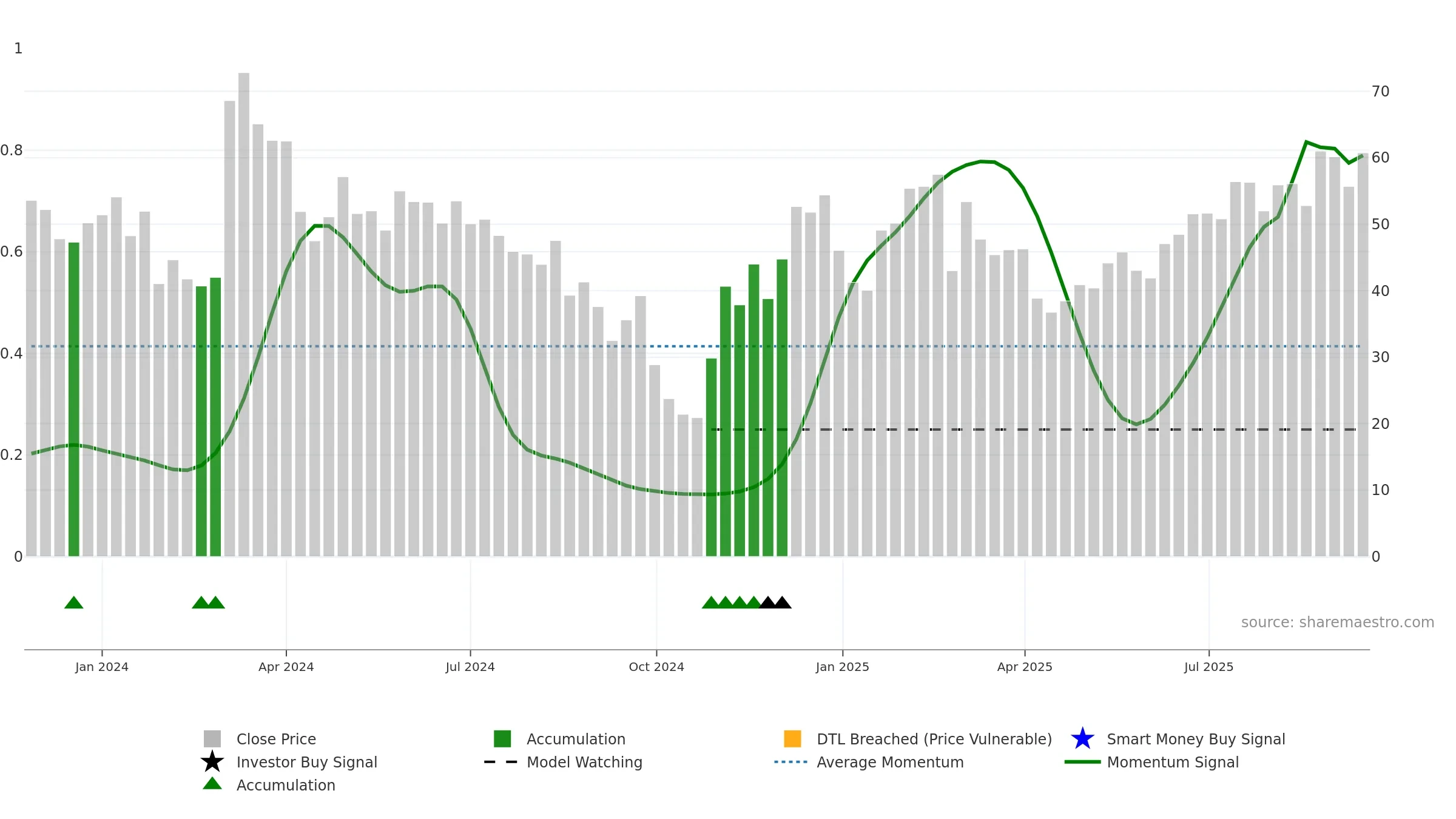The height and width of the screenshot is (819, 1456).
Task: Click the tallest gray bar near Apr 2024
Action: click(244, 314)
